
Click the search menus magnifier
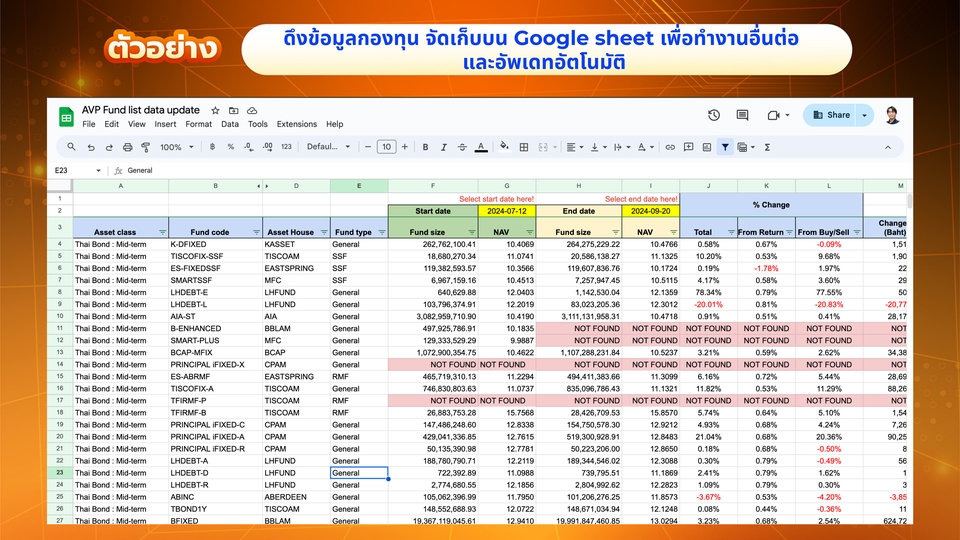[x=72, y=147]
